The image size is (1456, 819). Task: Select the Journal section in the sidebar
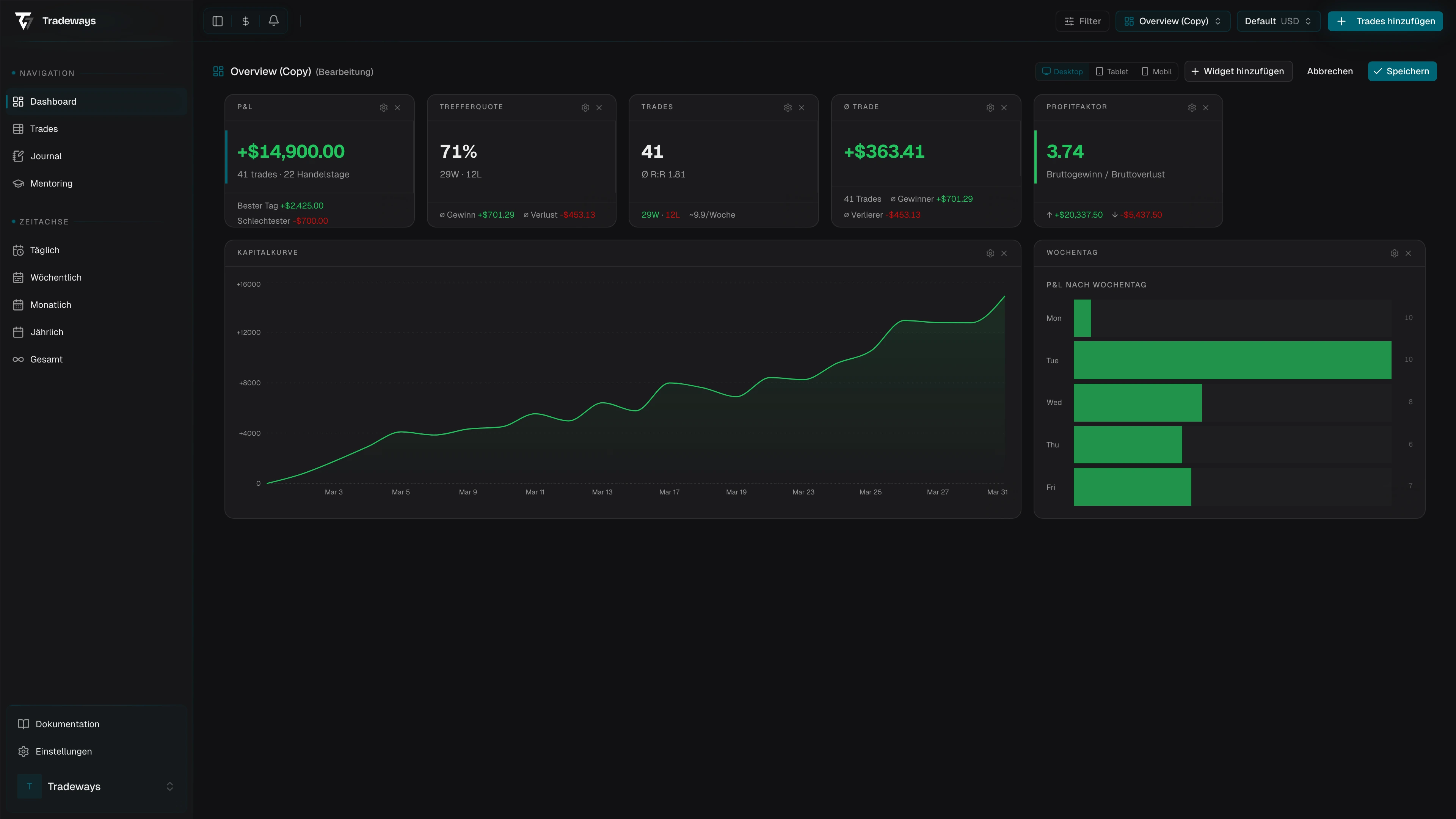pos(46,156)
